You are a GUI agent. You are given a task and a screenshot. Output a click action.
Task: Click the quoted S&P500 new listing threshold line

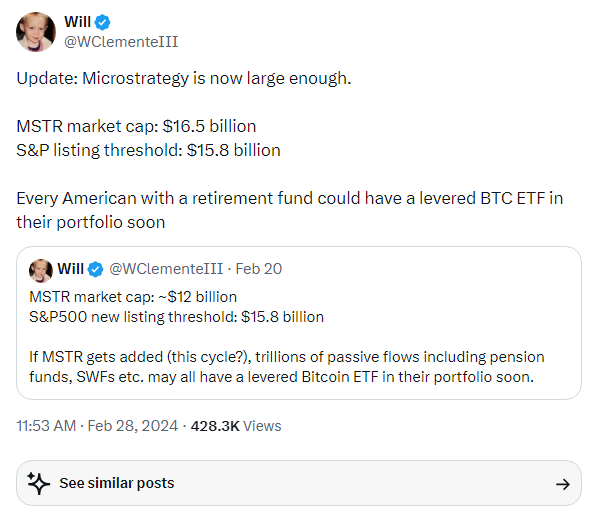[177, 317]
